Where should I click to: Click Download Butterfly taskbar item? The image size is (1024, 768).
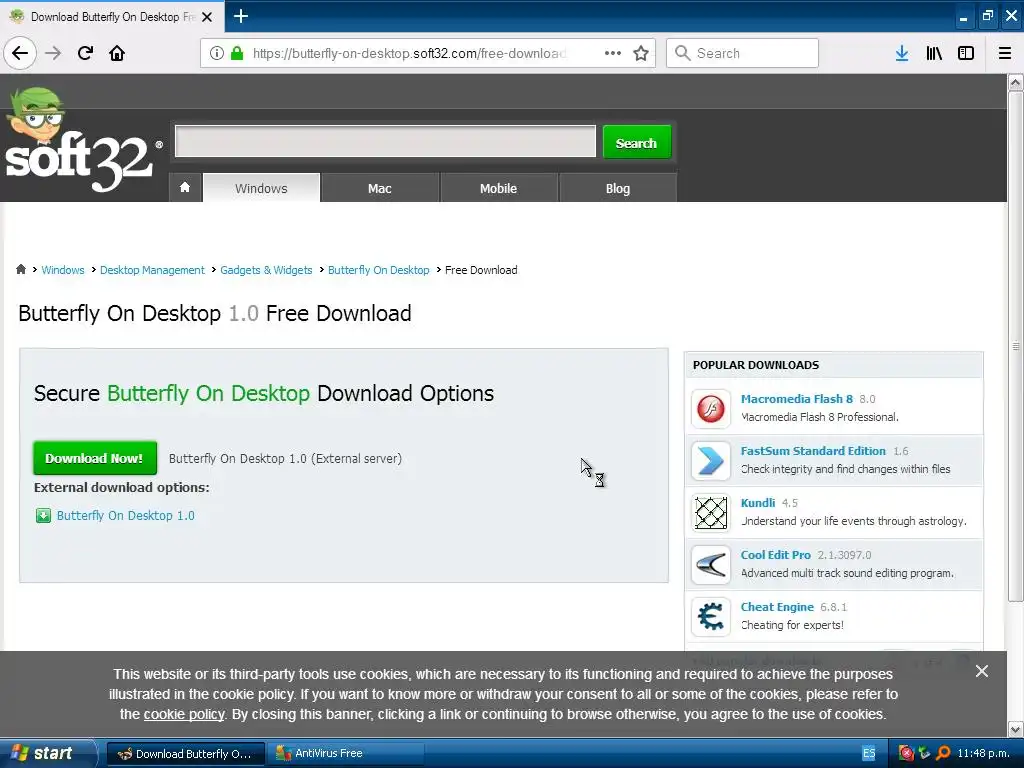click(x=185, y=753)
